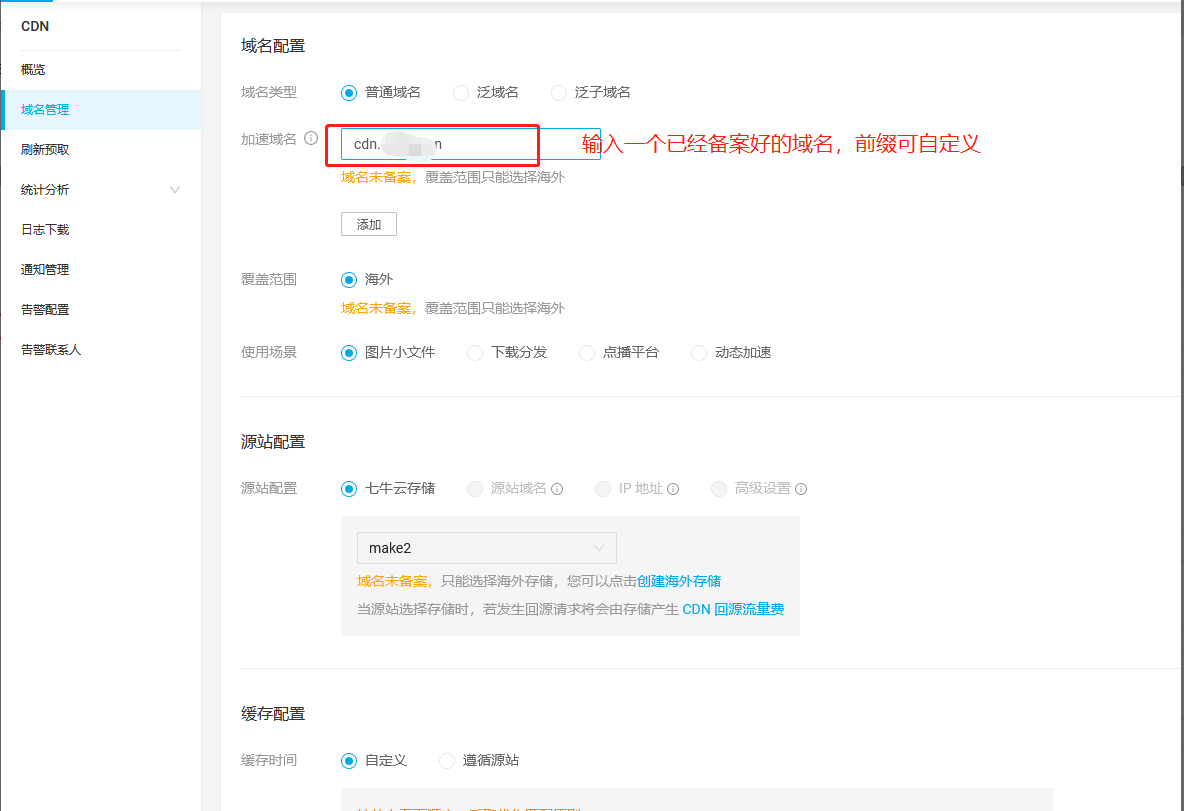Select 海外 coverage range
The height and width of the screenshot is (811, 1184).
tap(349, 280)
